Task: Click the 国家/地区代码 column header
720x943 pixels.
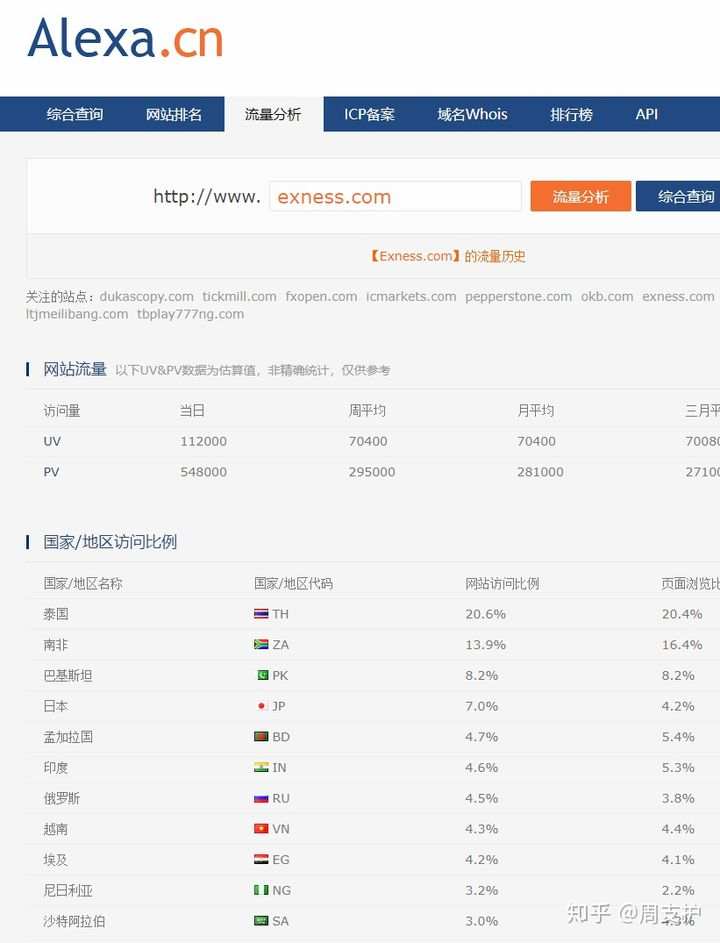Action: (293, 583)
